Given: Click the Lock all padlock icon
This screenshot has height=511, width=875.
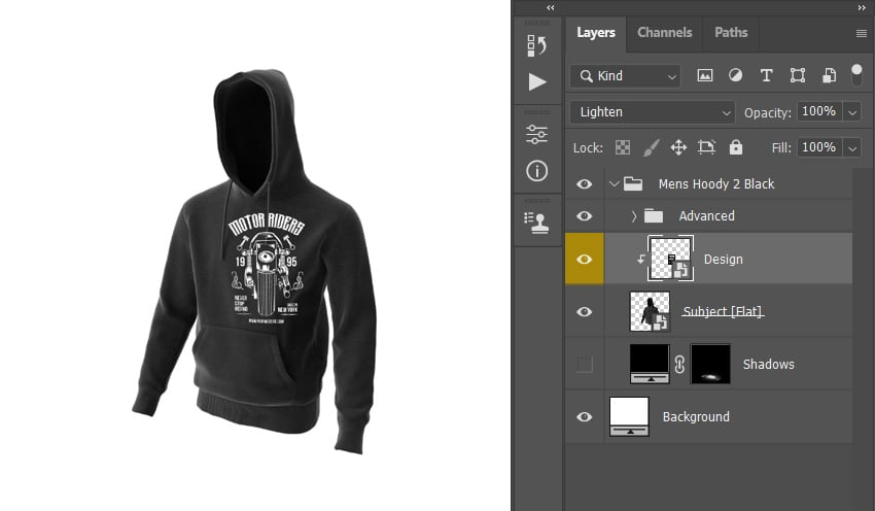Looking at the screenshot, I should [735, 147].
